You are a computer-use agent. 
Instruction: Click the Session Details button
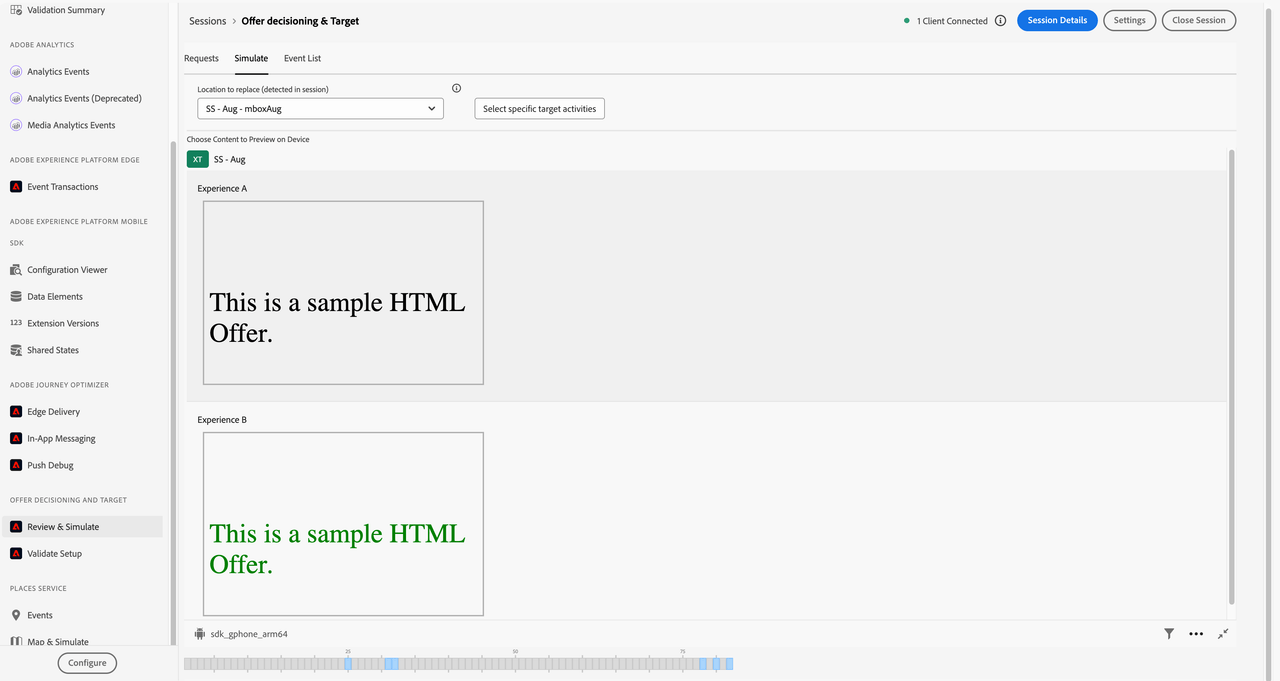click(1057, 21)
